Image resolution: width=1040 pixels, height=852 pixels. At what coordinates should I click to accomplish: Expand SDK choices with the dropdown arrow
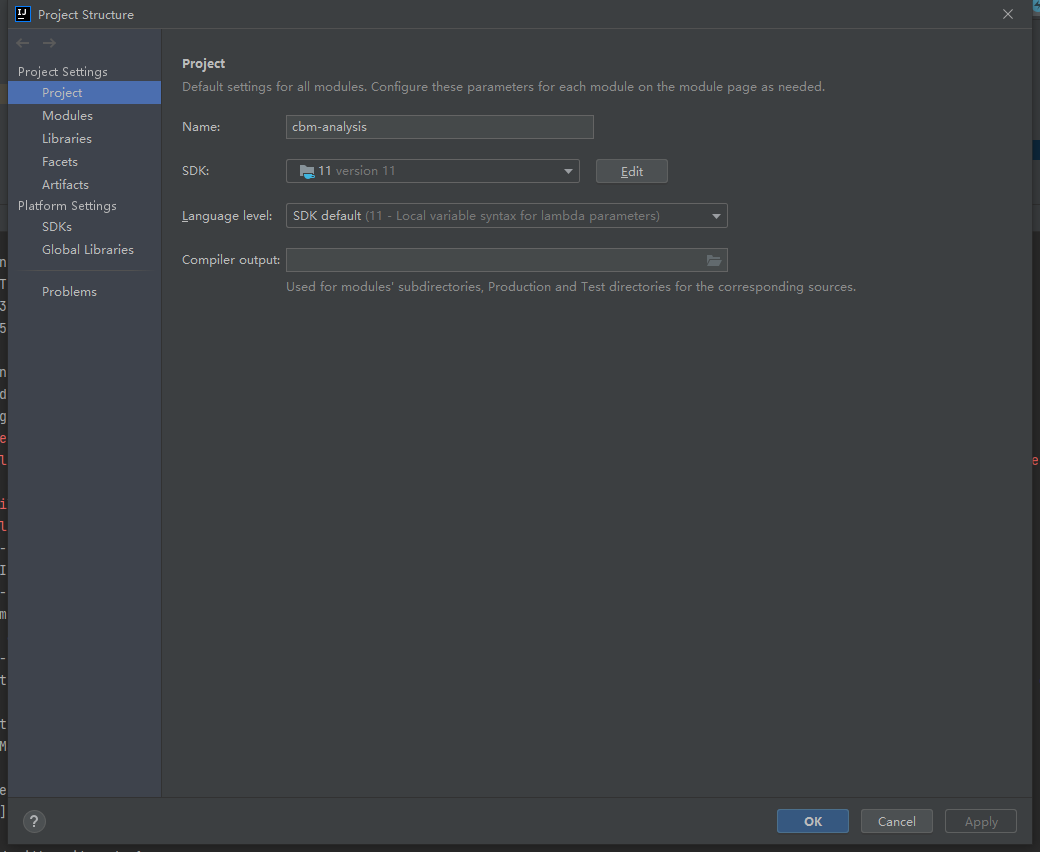[568, 170]
